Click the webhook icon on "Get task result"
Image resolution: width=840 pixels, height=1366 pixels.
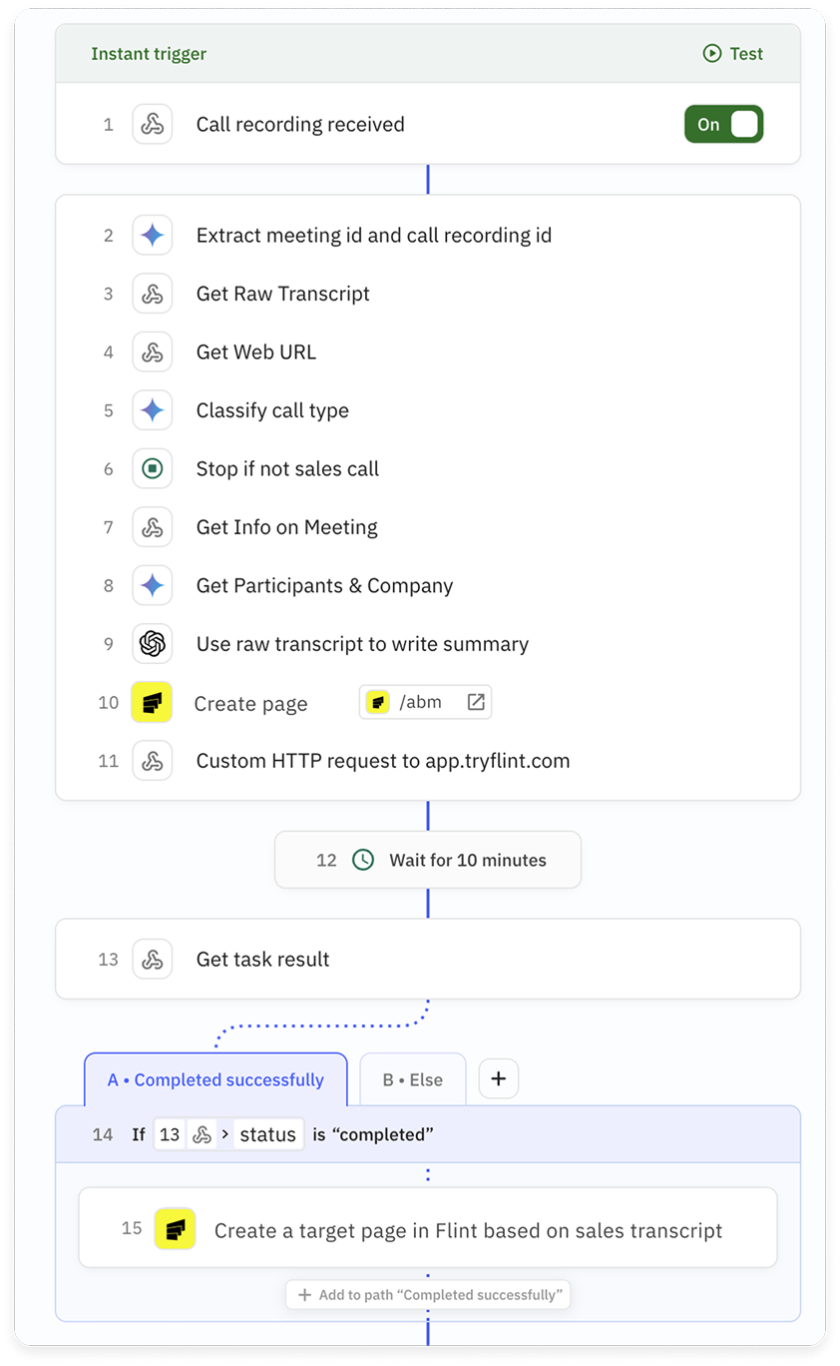tap(152, 958)
